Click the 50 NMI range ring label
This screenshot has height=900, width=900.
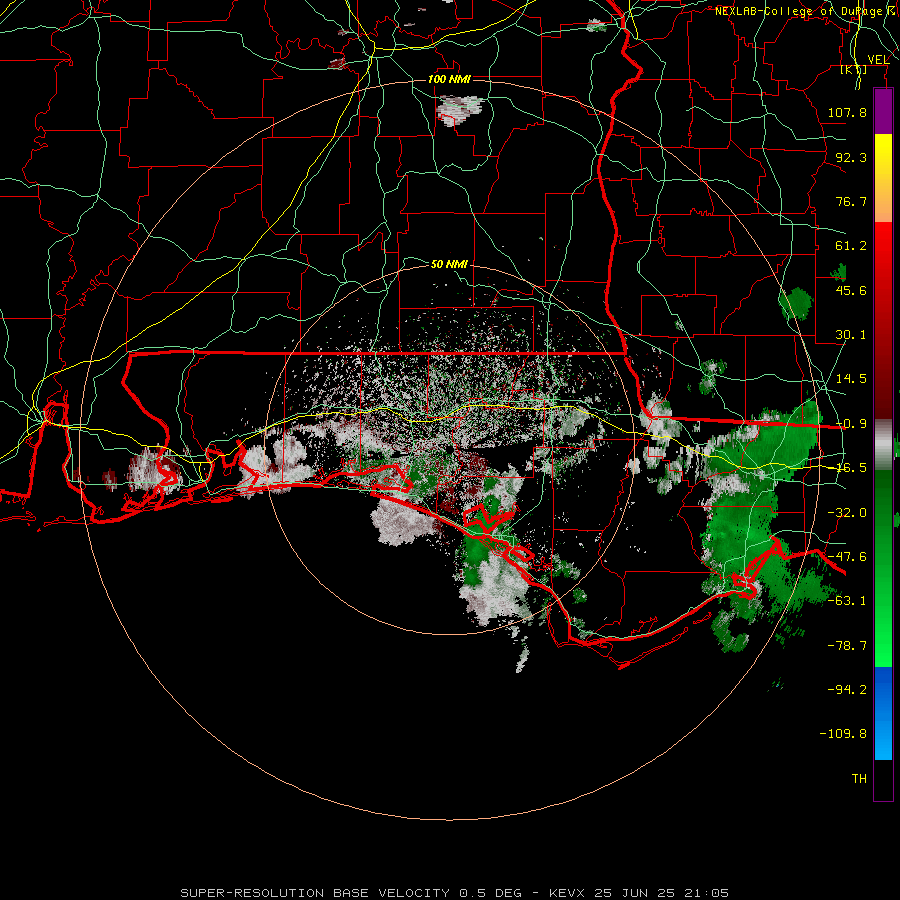449,264
